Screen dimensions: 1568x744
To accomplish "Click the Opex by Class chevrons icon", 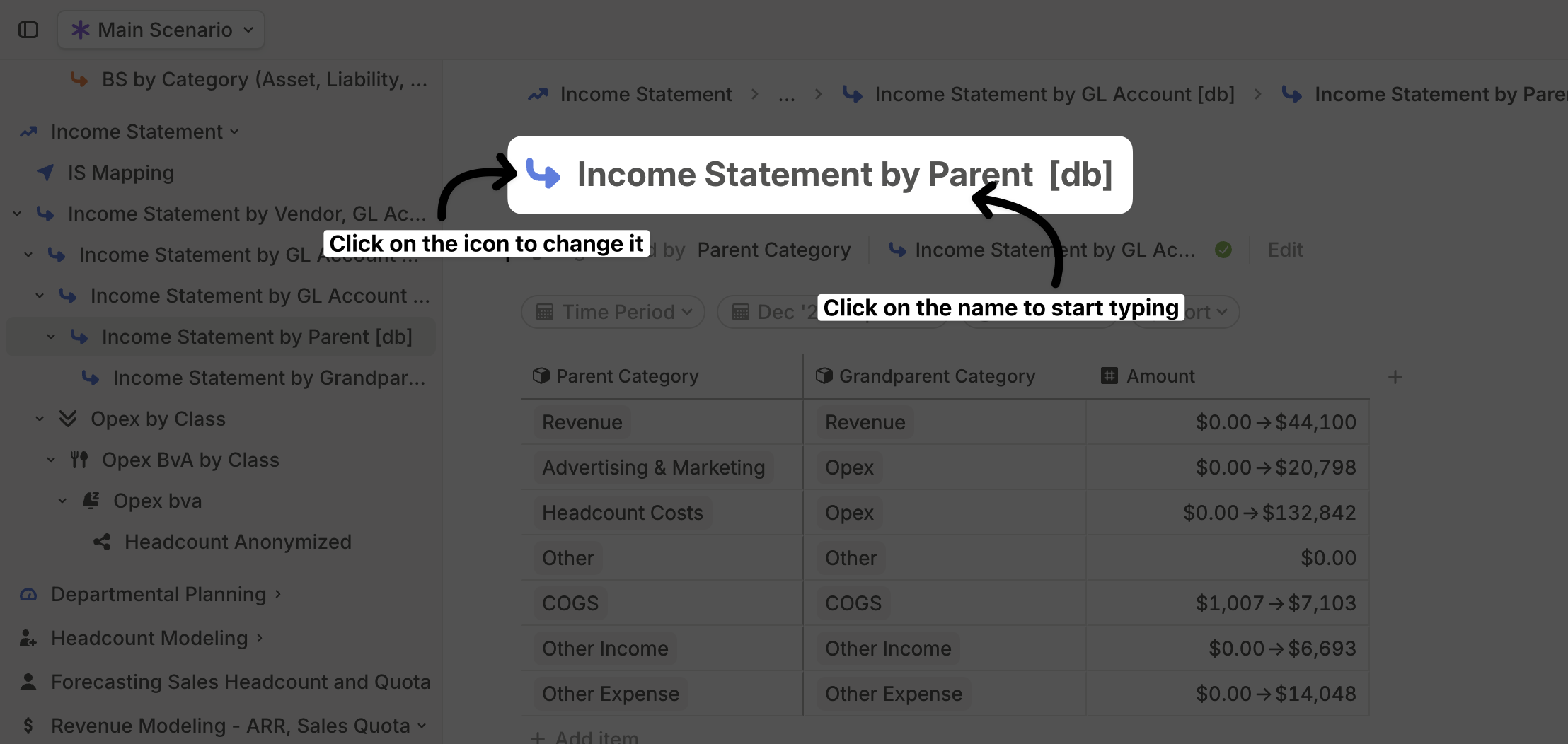I will [x=68, y=419].
